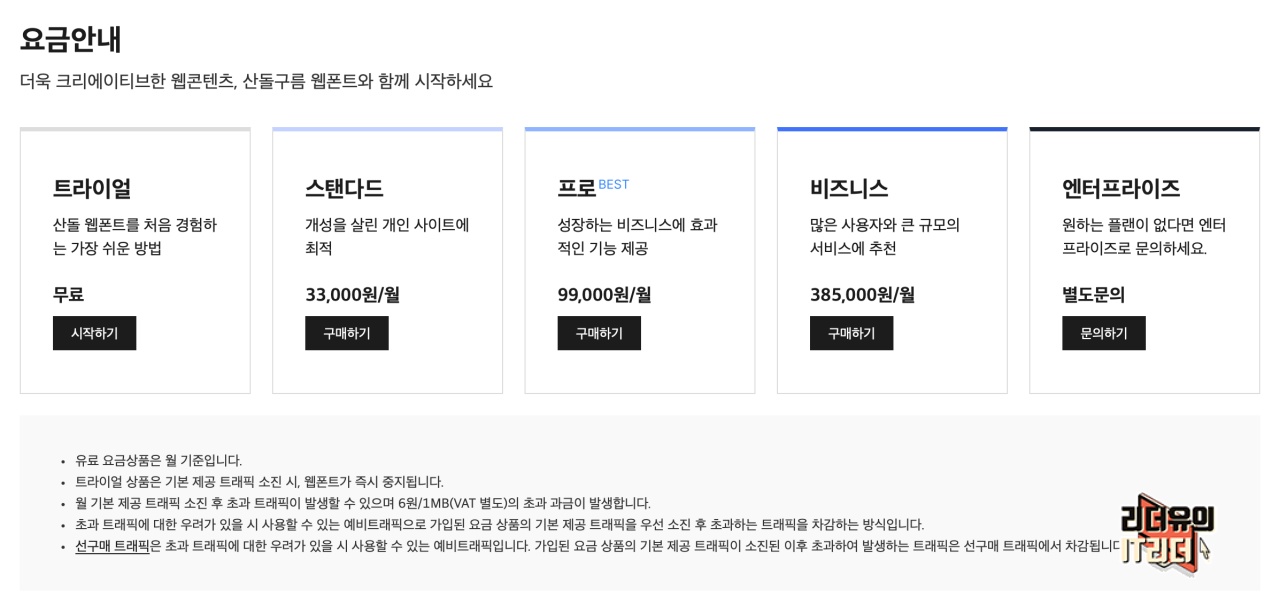Click 문의하기 in the 엔터프라이즈 plan
This screenshot has width=1280, height=614.
coord(1104,333)
